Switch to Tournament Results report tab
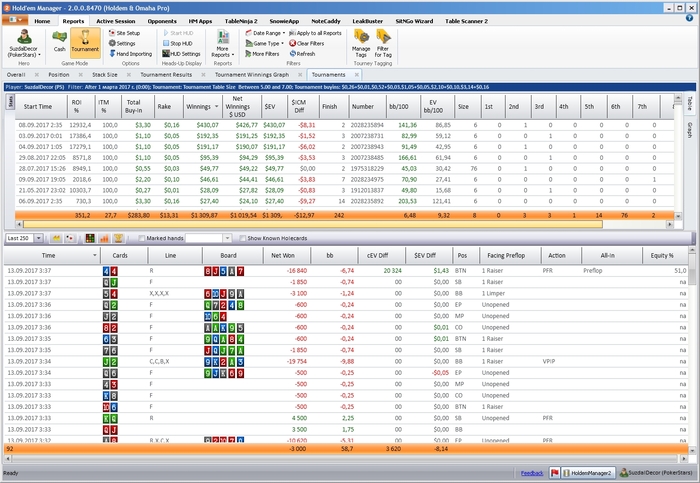 coord(166,75)
